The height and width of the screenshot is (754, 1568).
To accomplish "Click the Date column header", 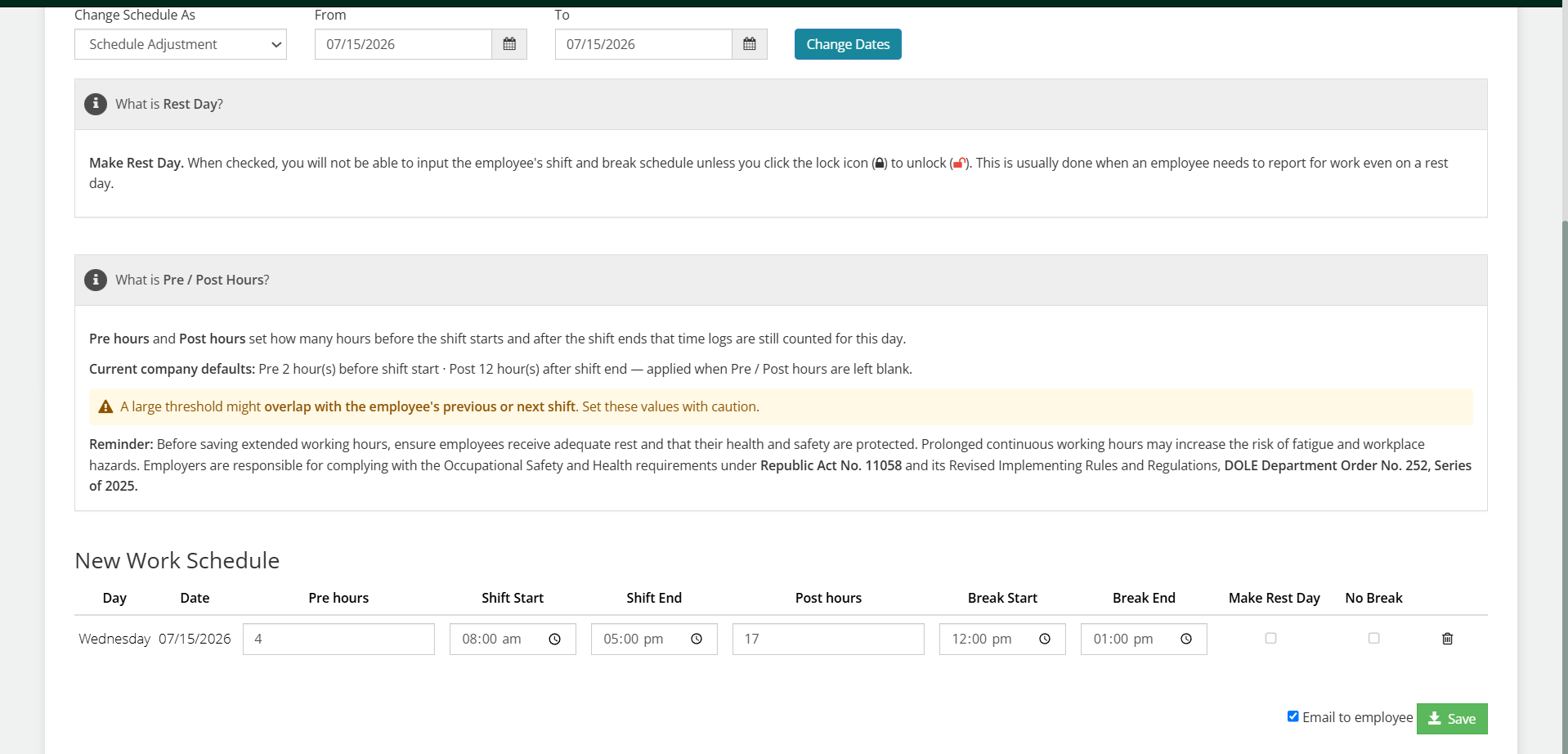I will pos(195,598).
